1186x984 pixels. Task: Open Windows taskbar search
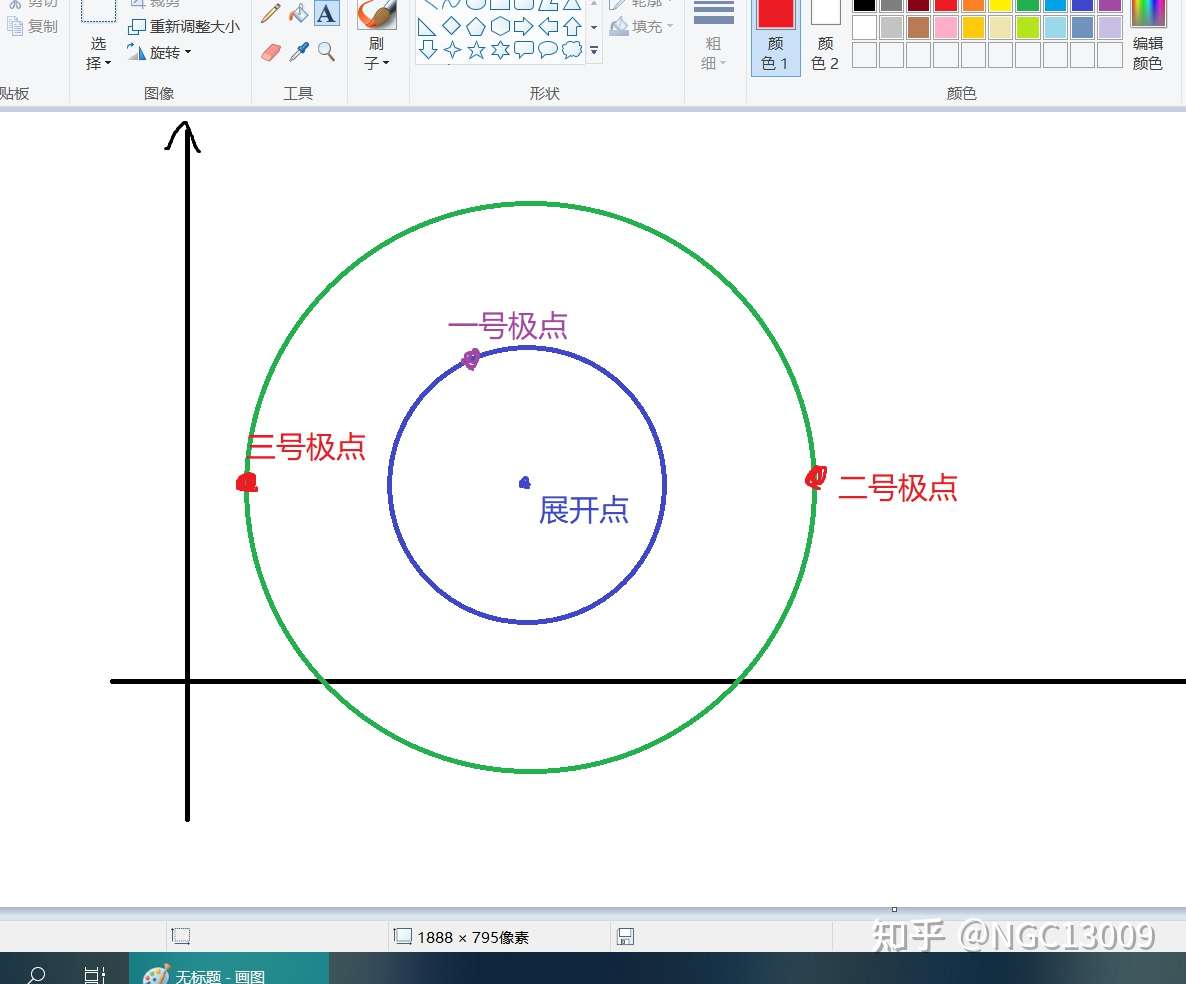click(x=36, y=975)
